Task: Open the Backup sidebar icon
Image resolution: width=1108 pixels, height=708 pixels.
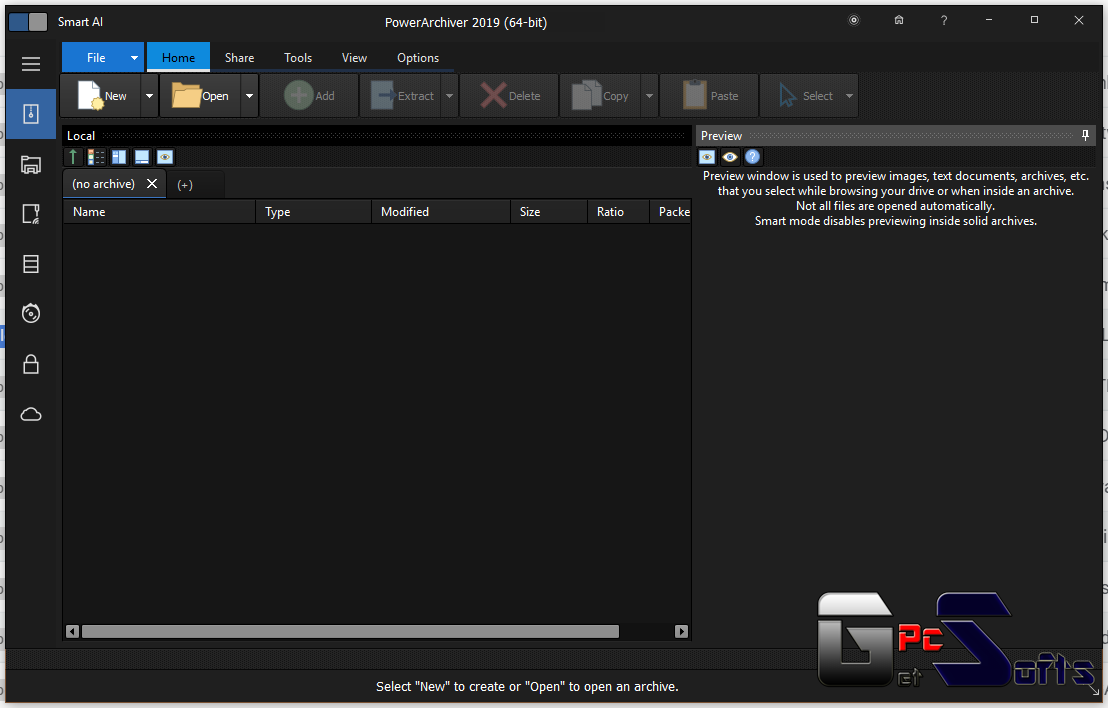Action: (30, 264)
